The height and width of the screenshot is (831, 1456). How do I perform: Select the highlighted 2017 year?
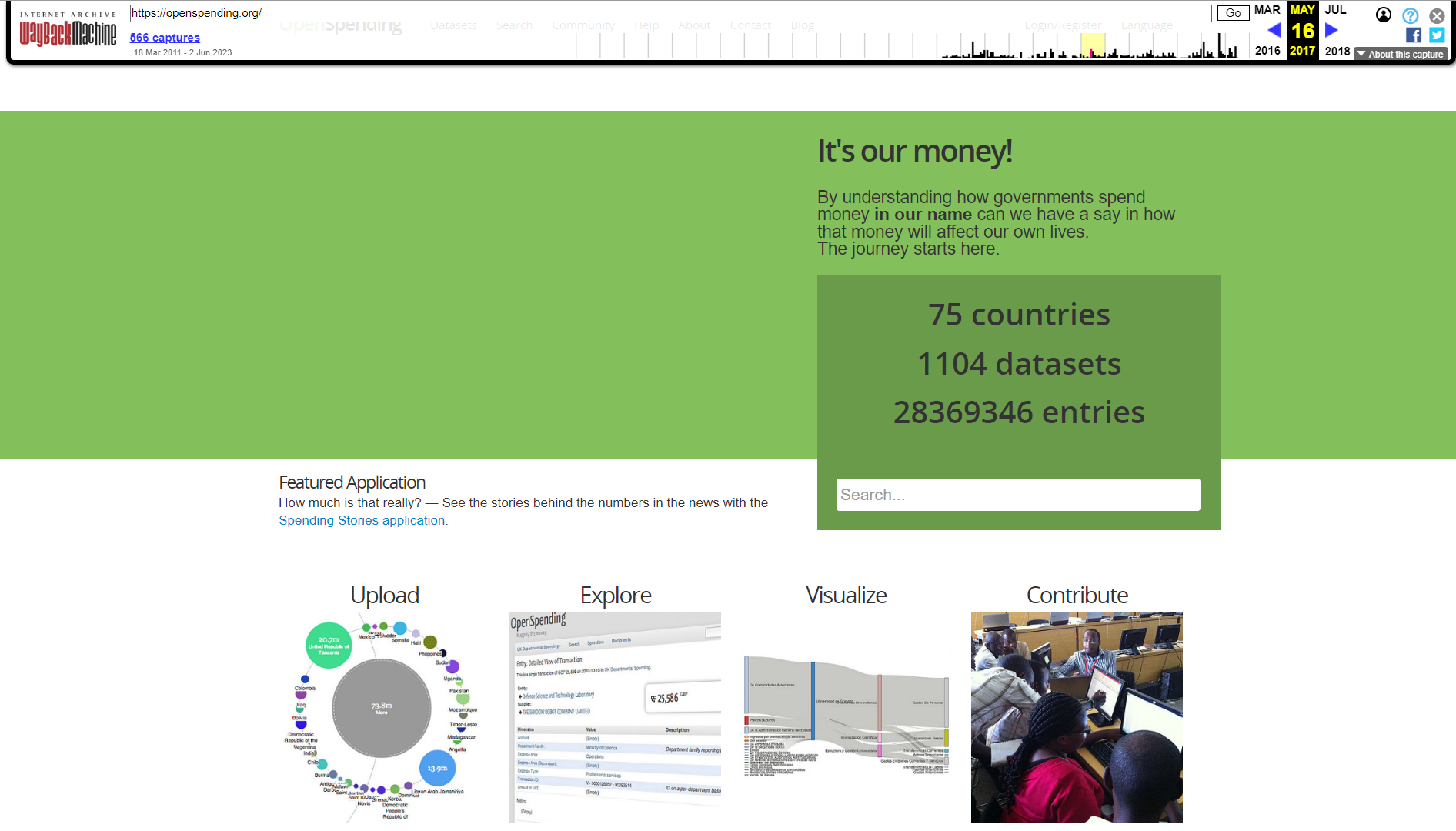click(x=1302, y=51)
